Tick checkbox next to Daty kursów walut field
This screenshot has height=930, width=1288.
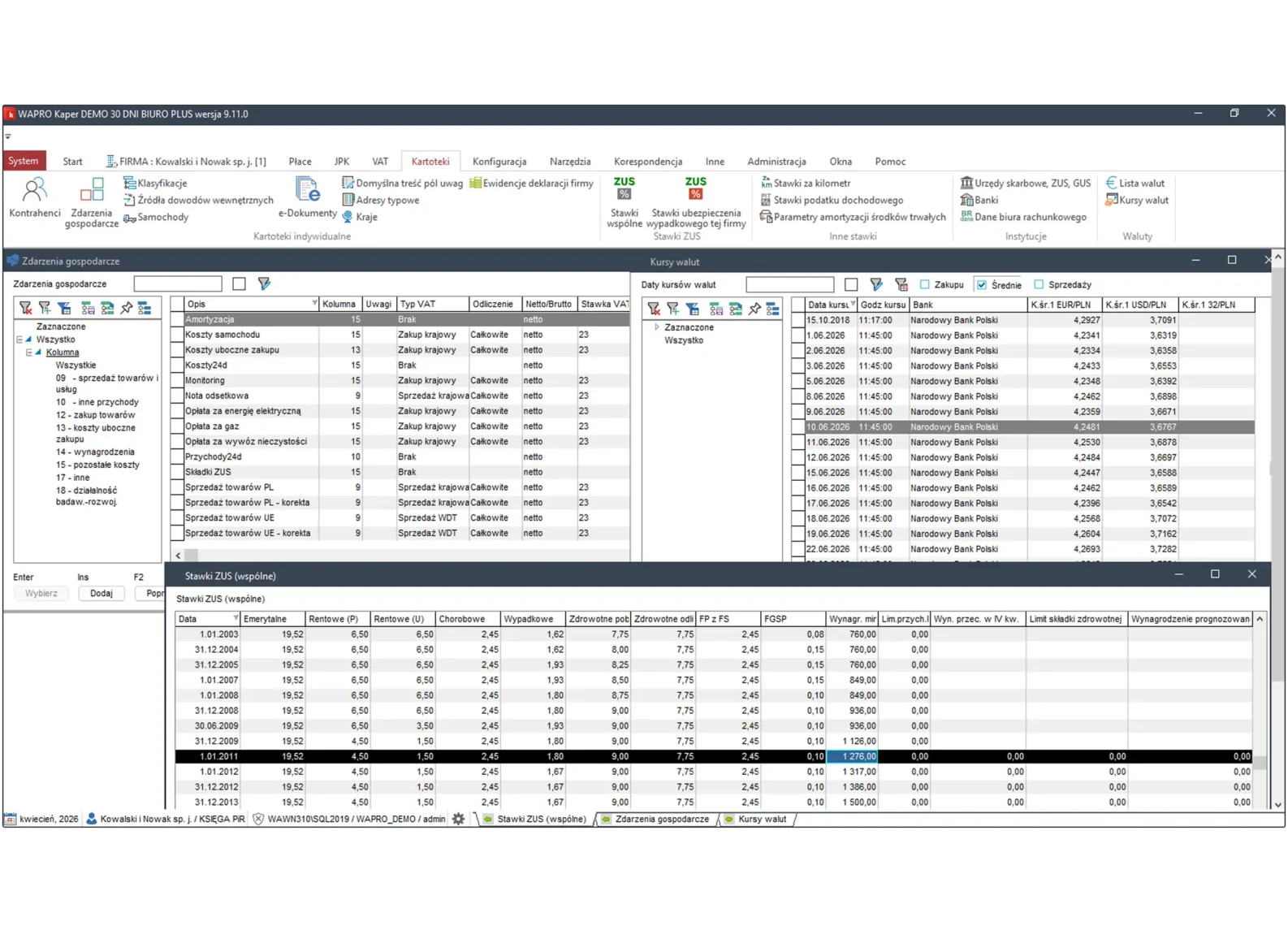(851, 285)
